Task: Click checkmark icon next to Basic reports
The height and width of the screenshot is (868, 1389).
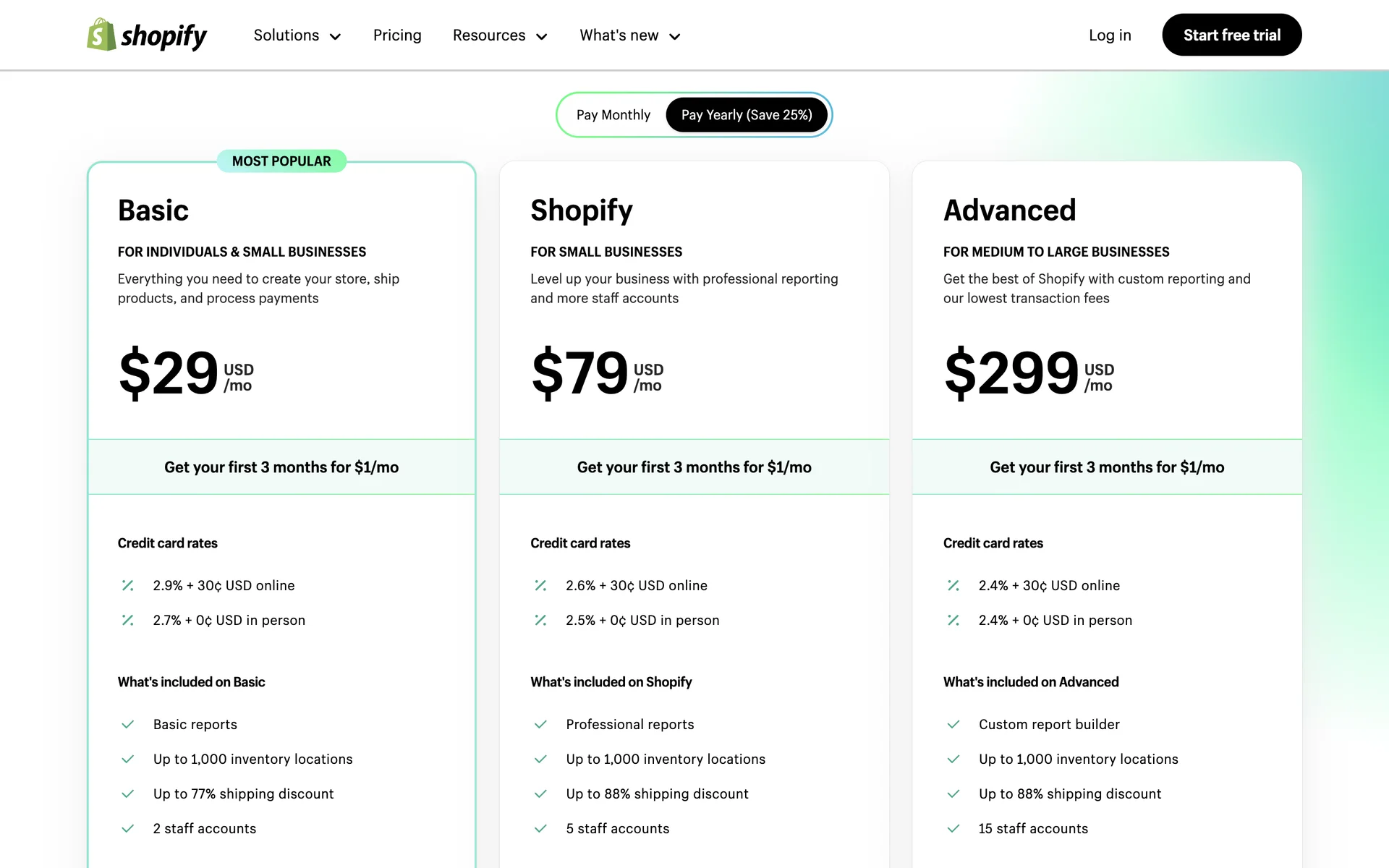Action: [x=128, y=724]
